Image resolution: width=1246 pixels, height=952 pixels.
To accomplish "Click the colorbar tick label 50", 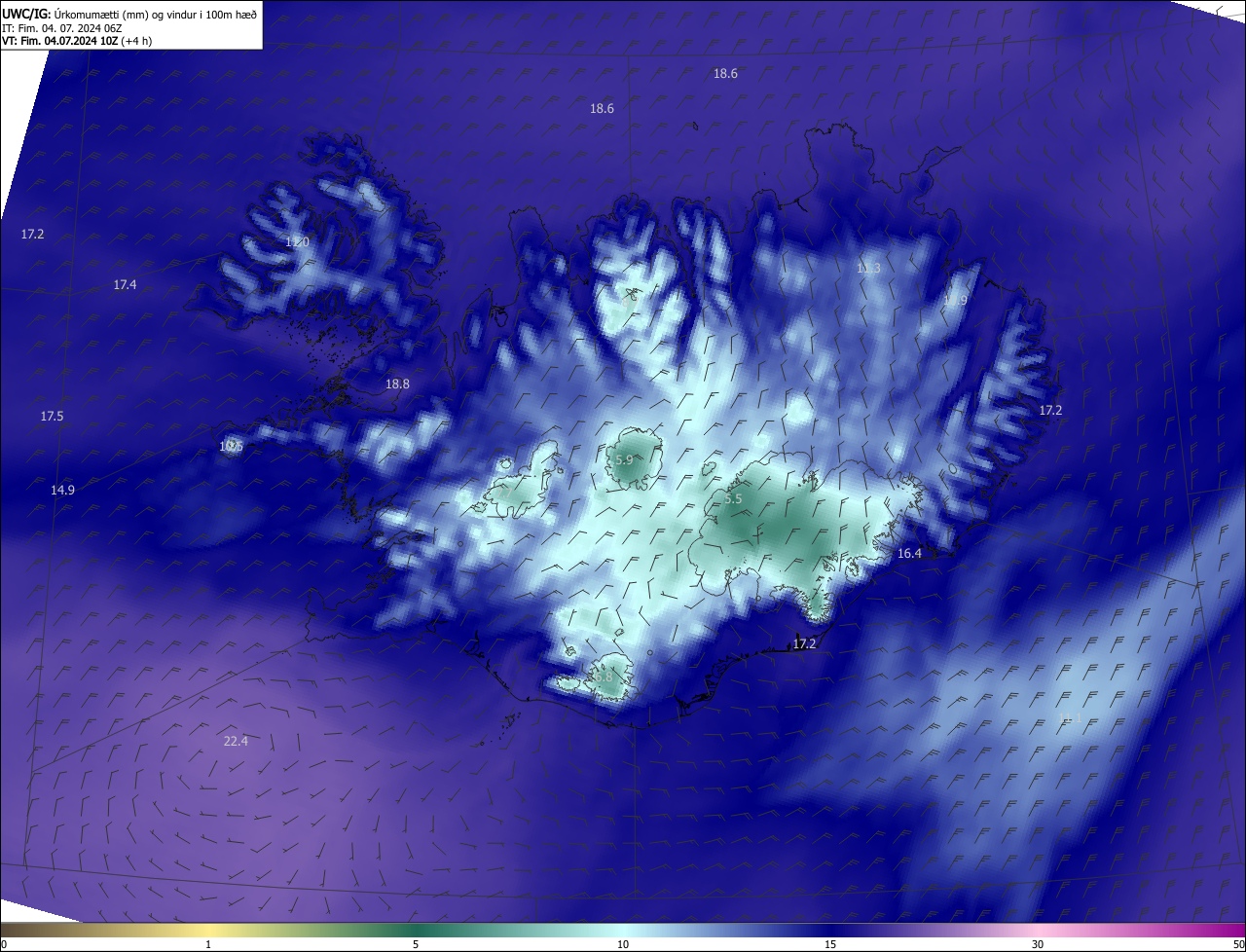I will [x=1238, y=944].
